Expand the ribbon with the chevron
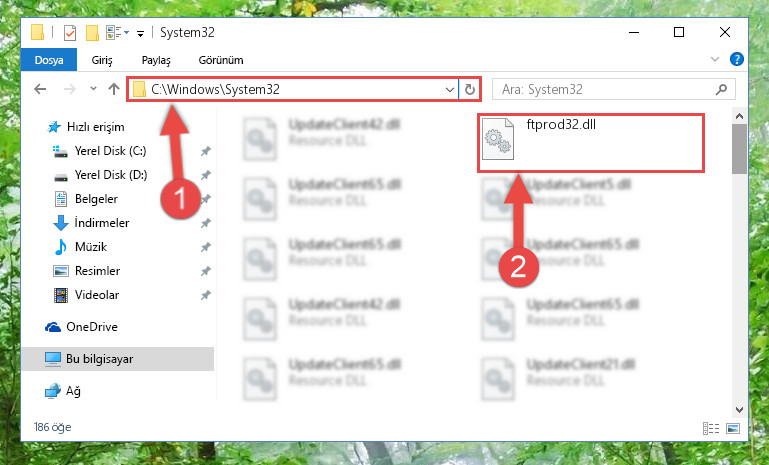This screenshot has height=465, width=769. tap(715, 59)
